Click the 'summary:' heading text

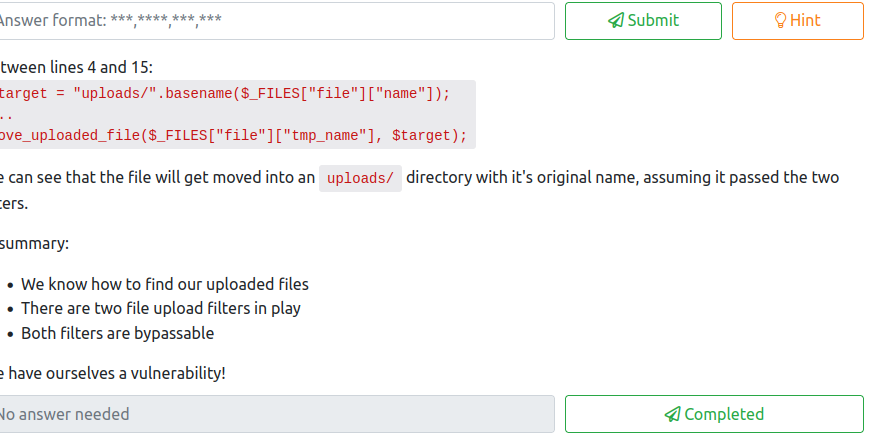click(35, 244)
